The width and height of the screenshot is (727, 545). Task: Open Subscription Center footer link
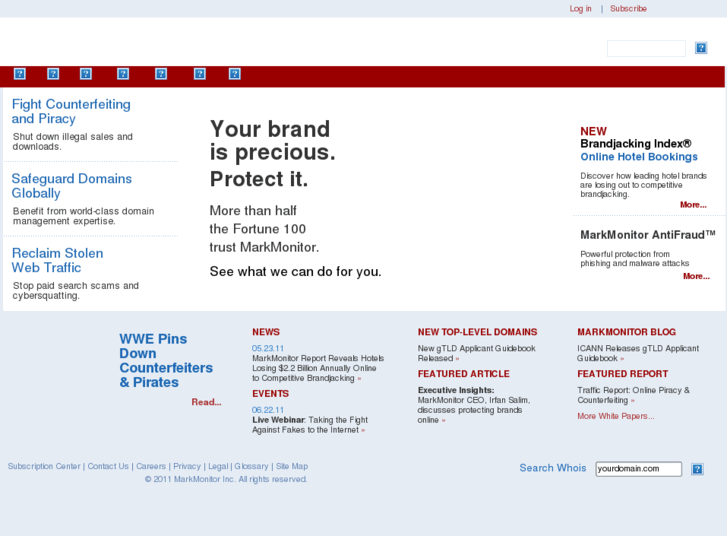[x=44, y=466]
